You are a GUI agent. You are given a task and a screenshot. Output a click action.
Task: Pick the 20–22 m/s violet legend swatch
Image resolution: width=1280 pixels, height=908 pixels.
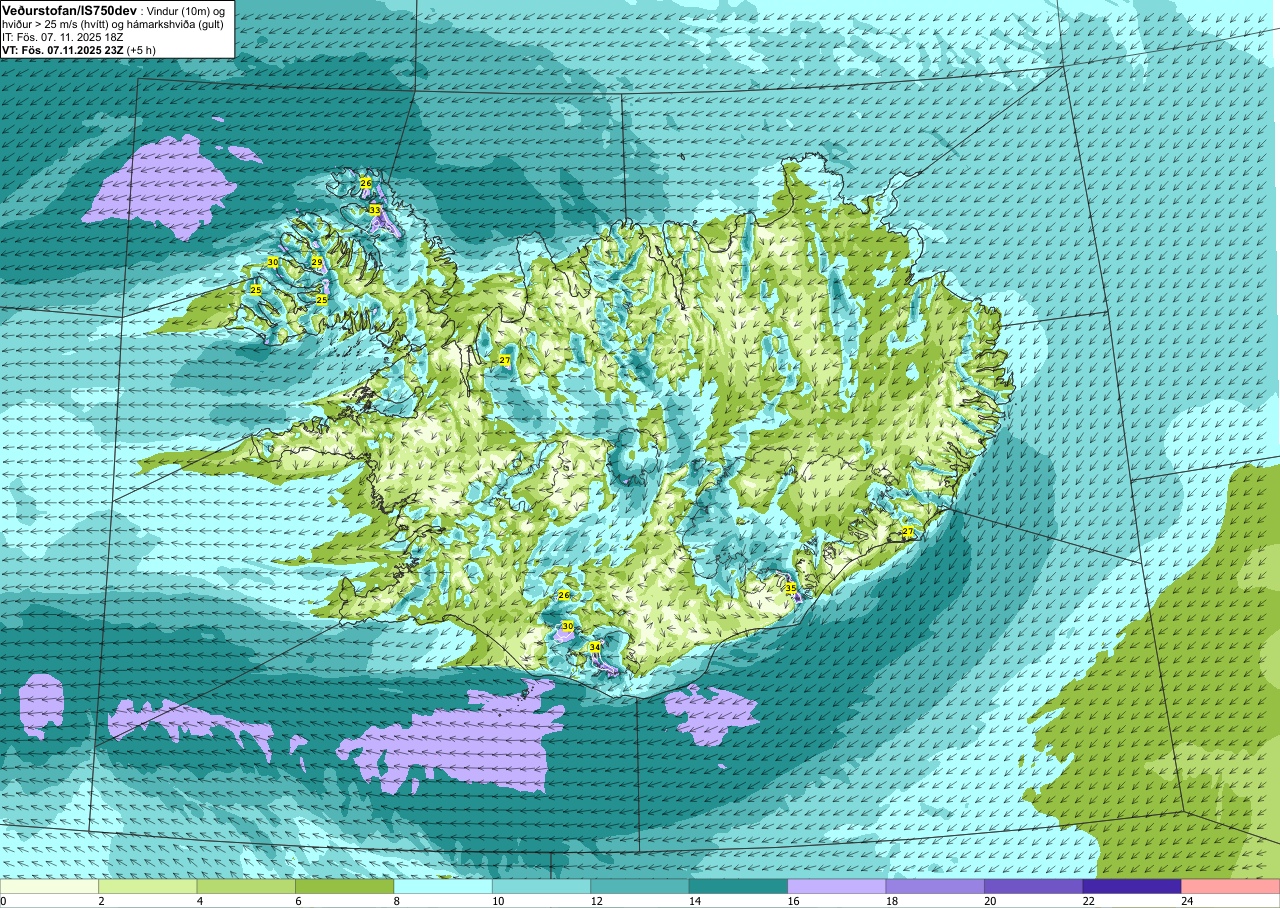coord(1034,887)
